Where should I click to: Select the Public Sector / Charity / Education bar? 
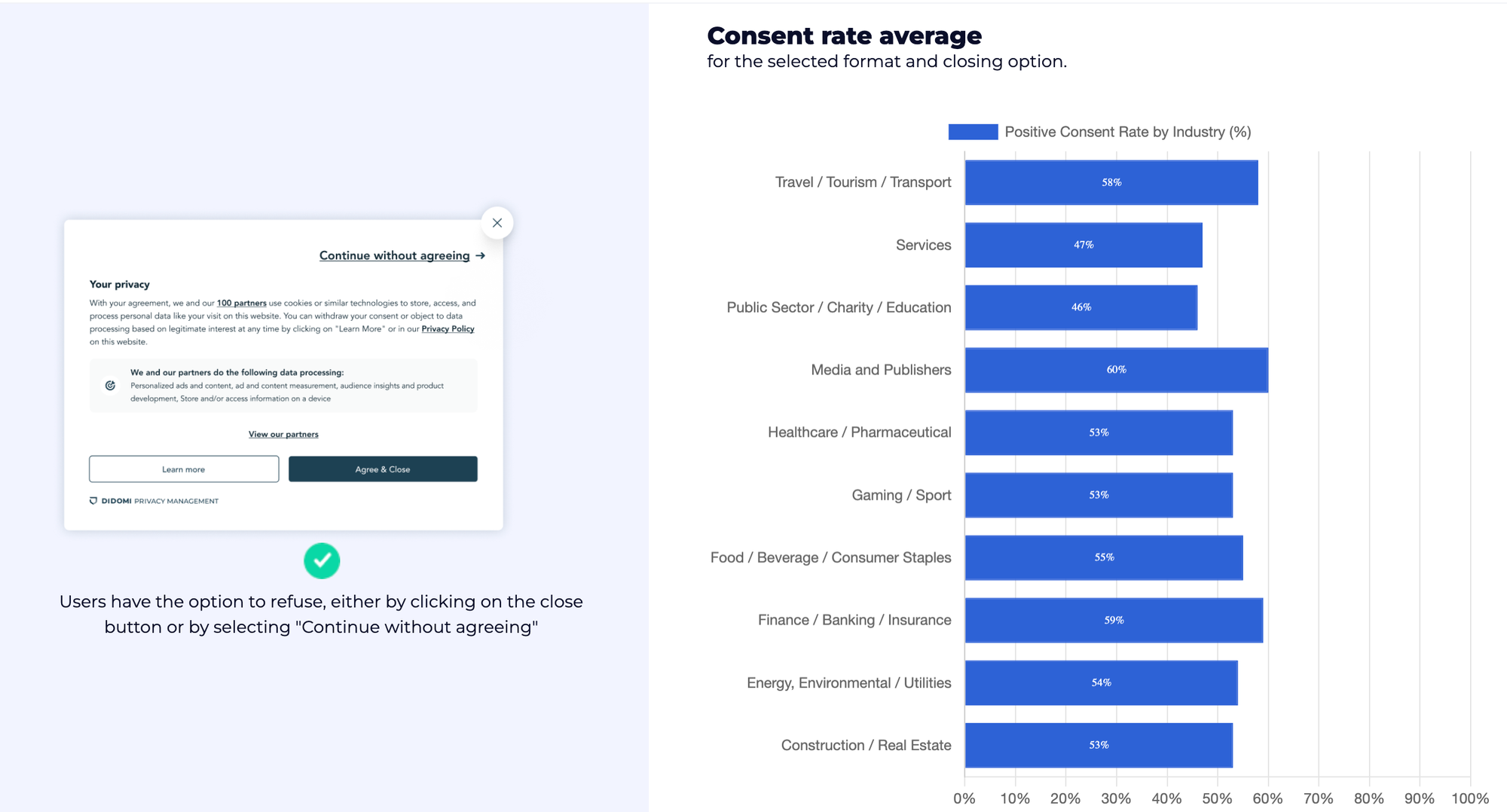coord(1081,307)
